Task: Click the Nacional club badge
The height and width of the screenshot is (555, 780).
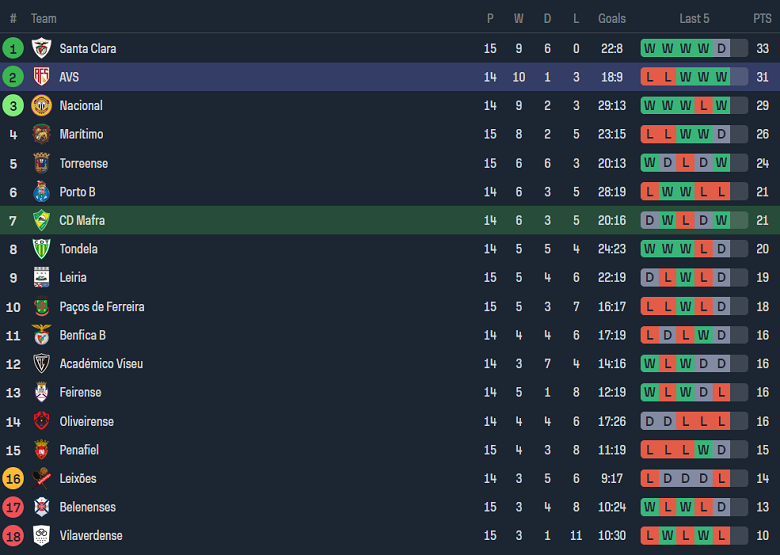Action: tap(41, 106)
